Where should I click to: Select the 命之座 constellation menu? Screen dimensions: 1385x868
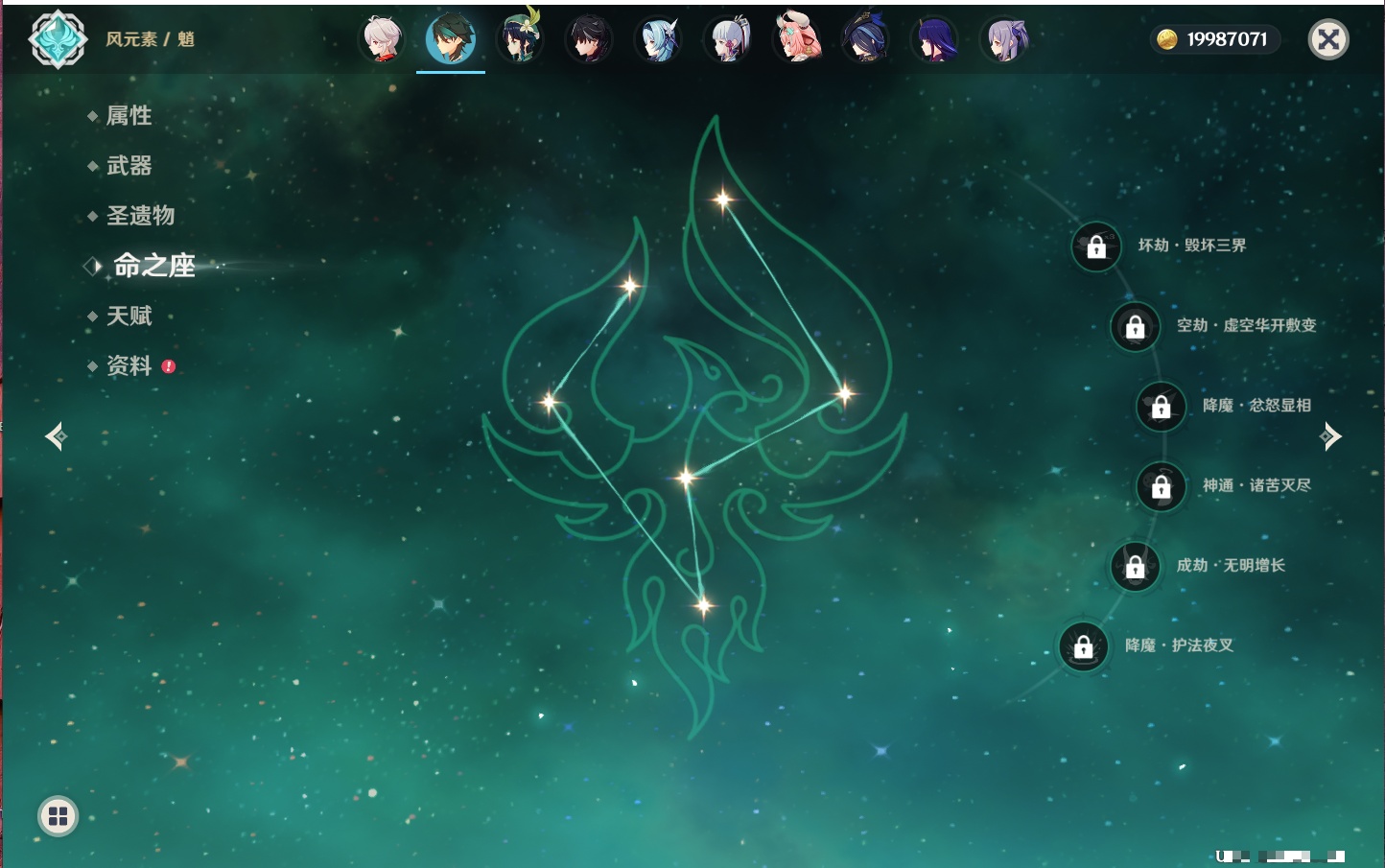[153, 266]
